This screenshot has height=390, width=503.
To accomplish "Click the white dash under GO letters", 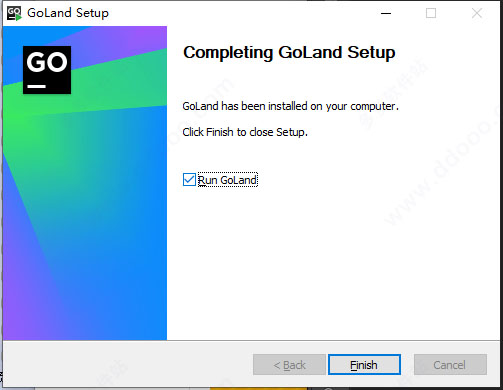I will tap(36, 86).
